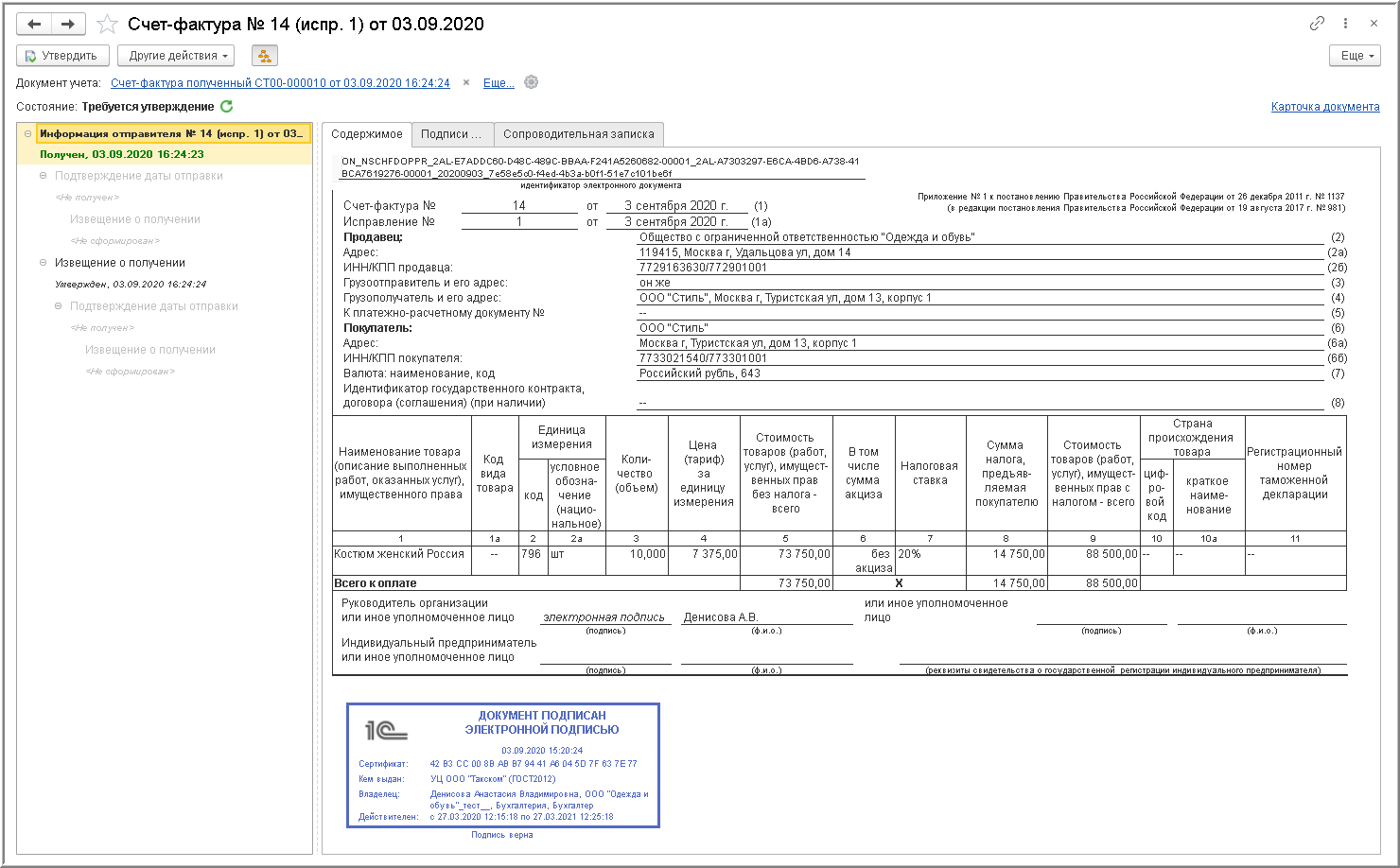Open the Другие действия dropdown
1400x868 pixels.
[178, 56]
